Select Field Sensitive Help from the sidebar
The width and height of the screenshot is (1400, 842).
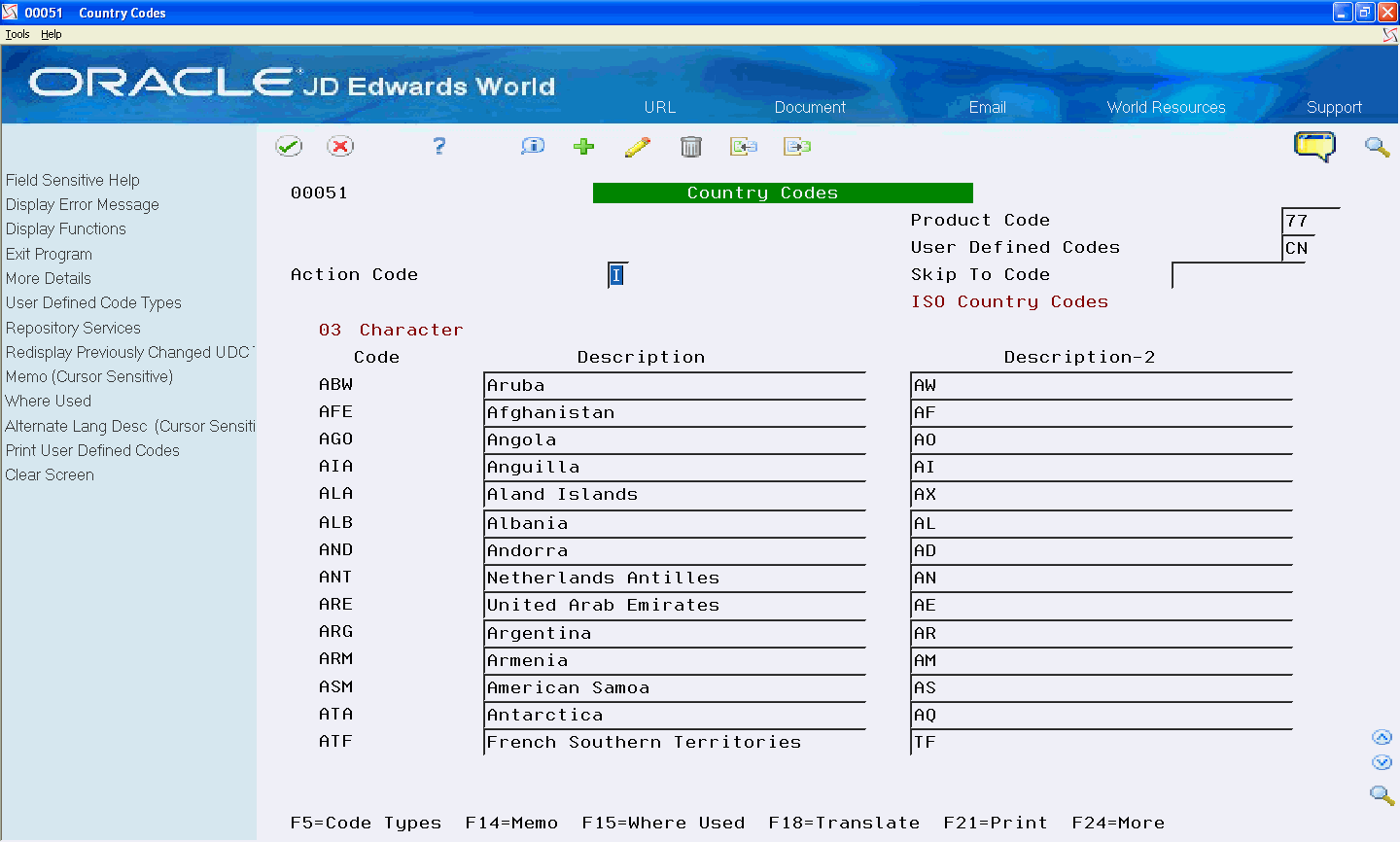pos(72,180)
